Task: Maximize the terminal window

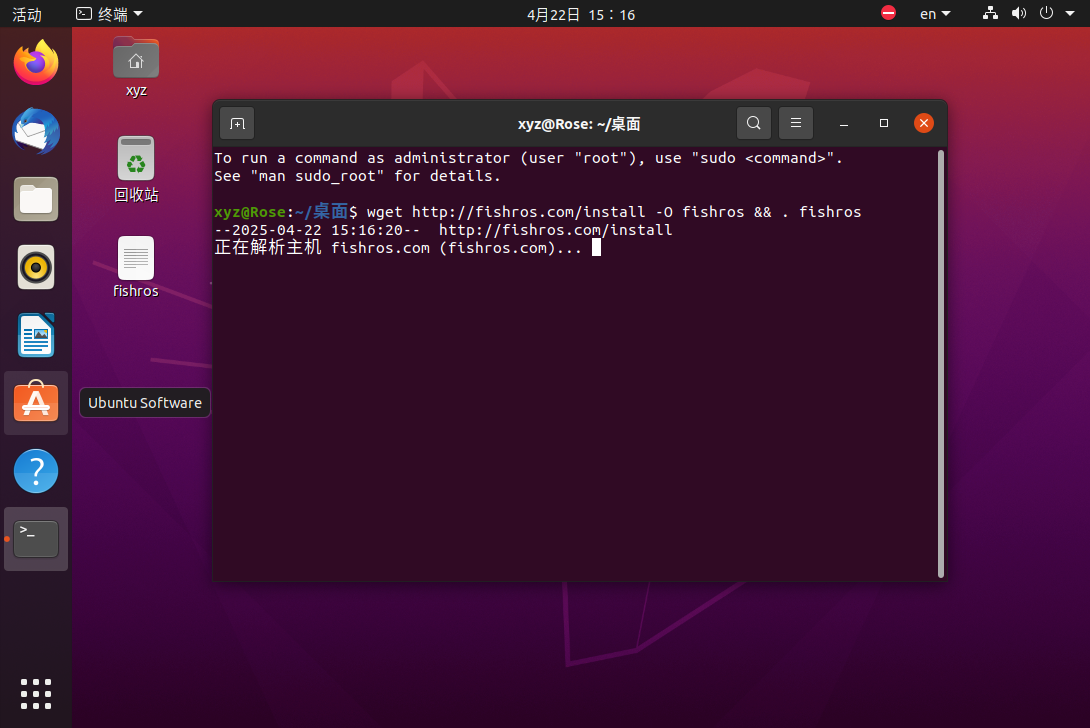Action: (x=884, y=123)
